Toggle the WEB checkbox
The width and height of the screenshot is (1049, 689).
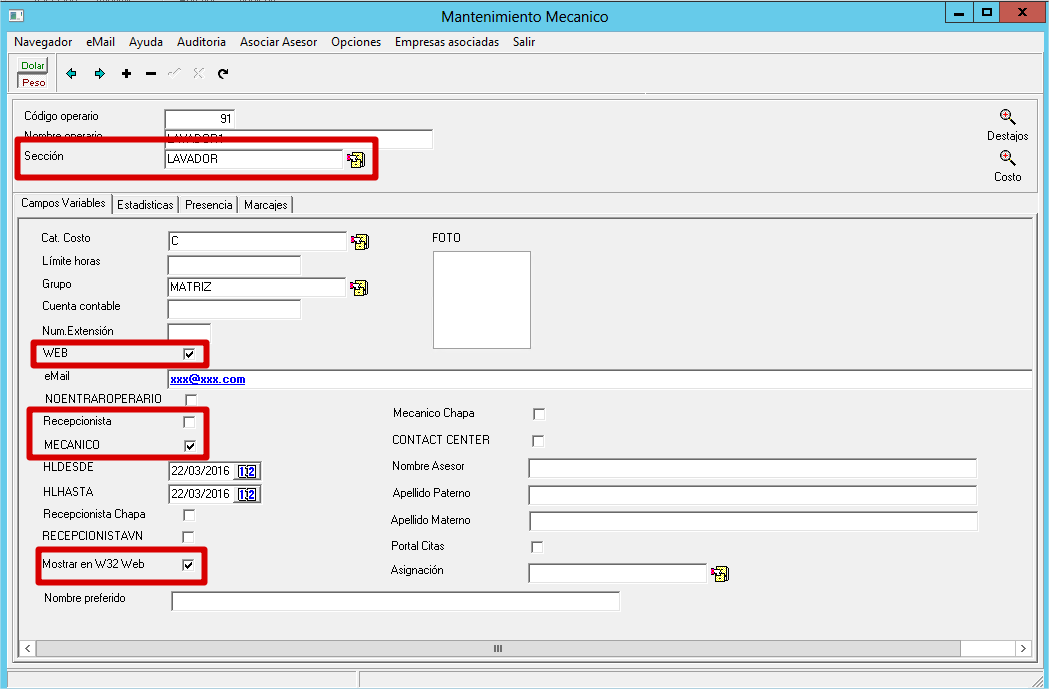189,354
